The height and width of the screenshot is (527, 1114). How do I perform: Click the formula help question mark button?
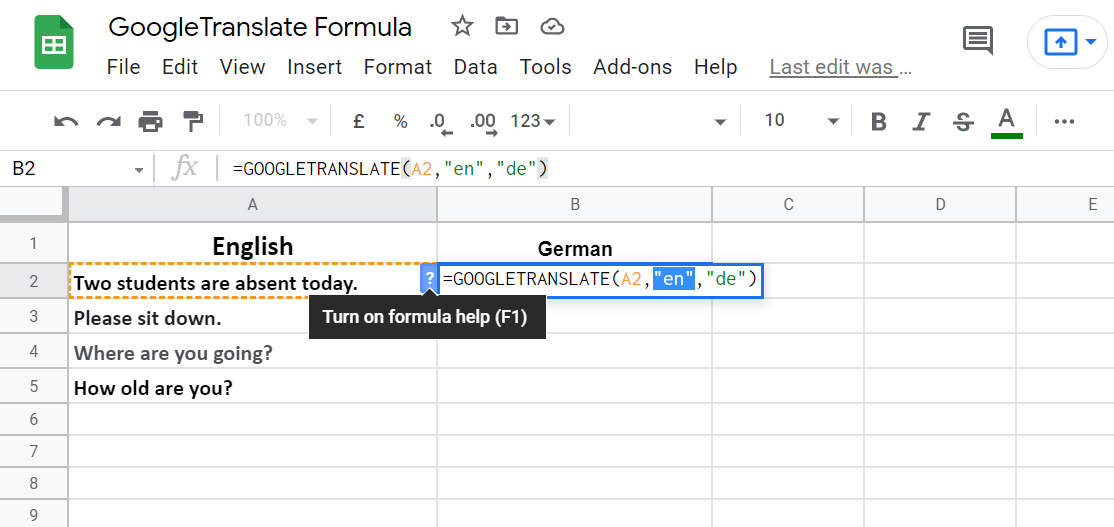(429, 279)
